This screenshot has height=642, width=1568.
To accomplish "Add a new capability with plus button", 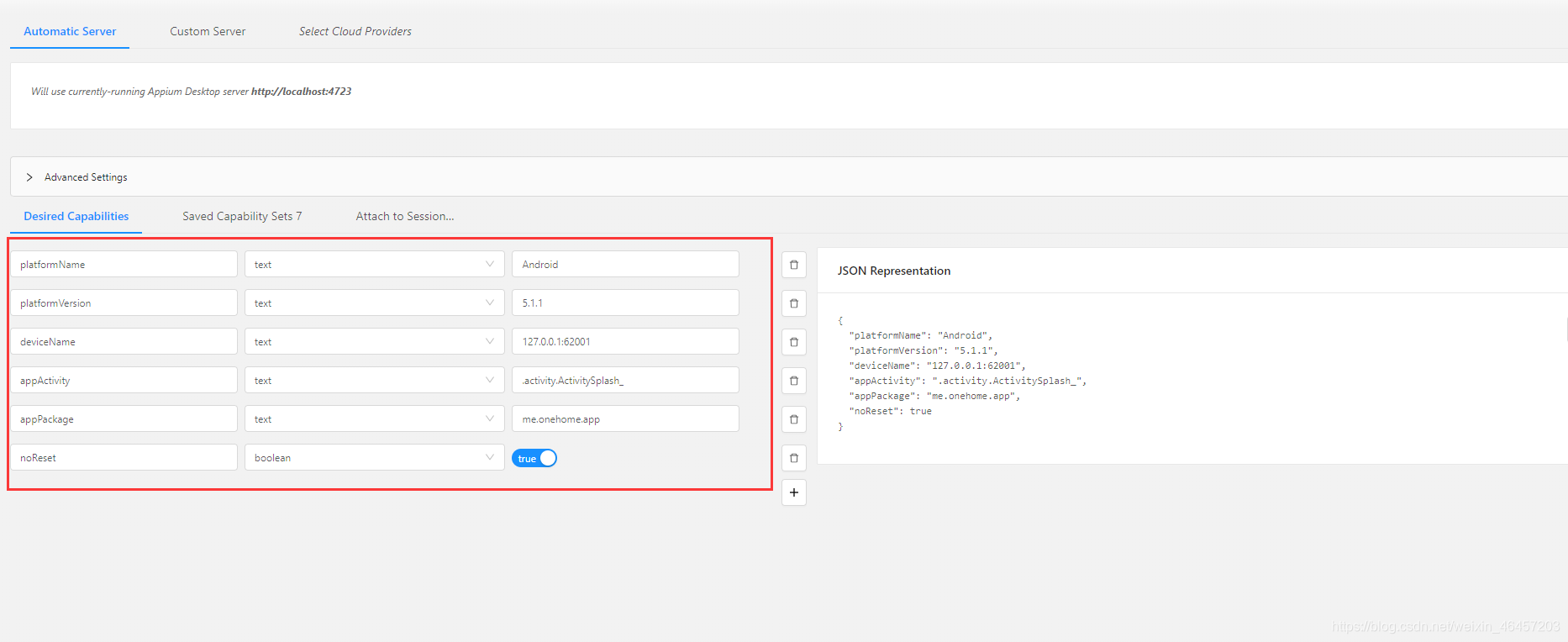I will tap(794, 492).
